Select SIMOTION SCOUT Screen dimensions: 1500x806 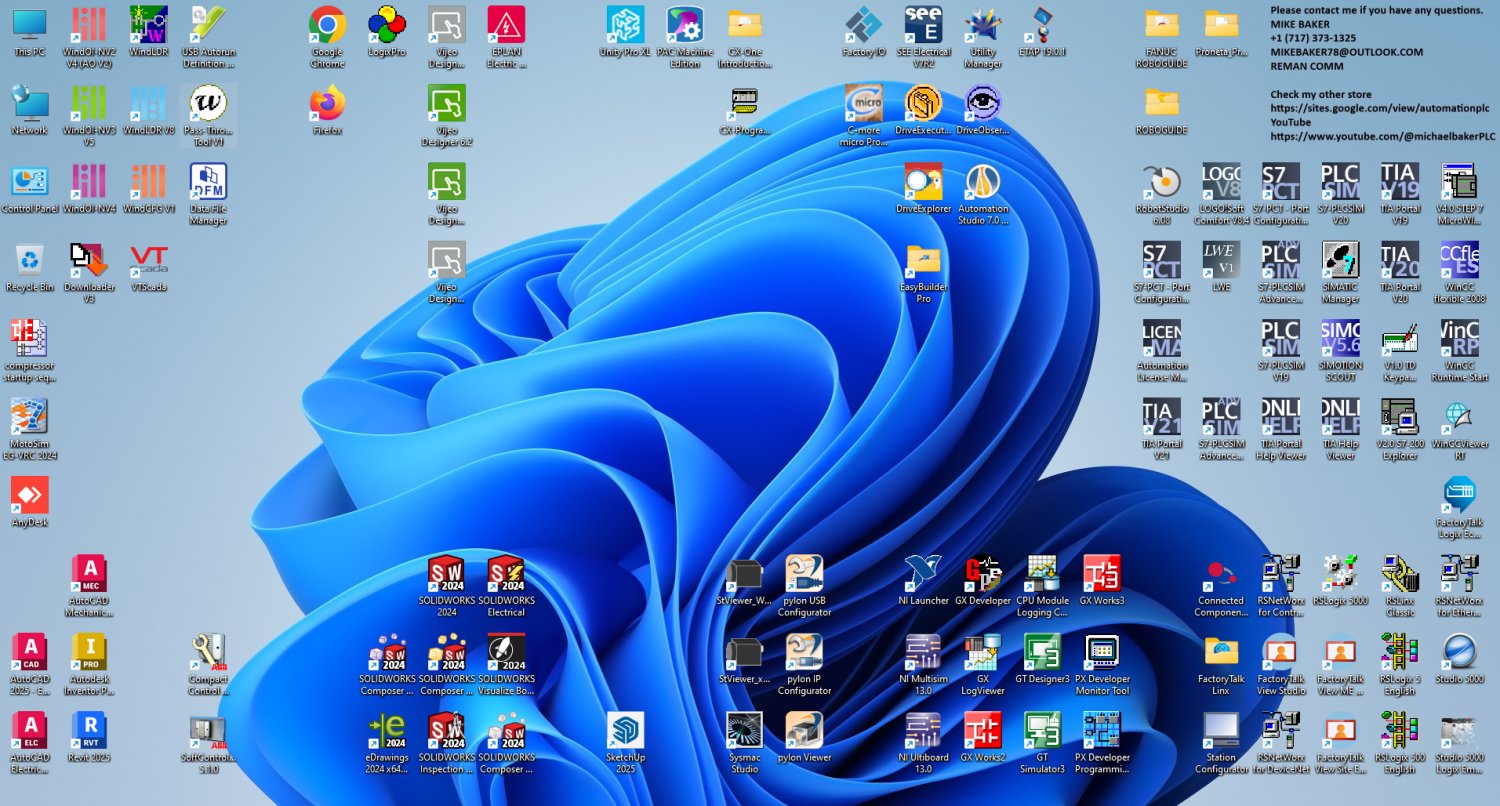pos(1341,351)
